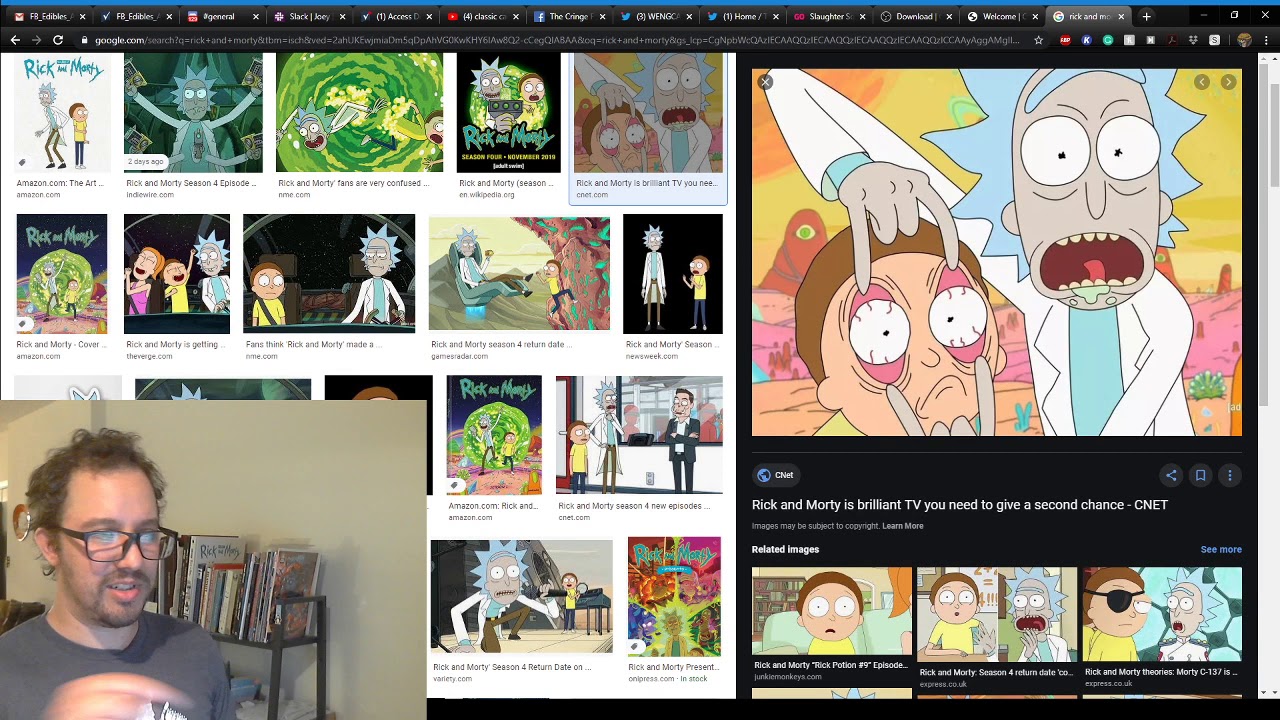Bookmark this page with star icon

[1038, 40]
